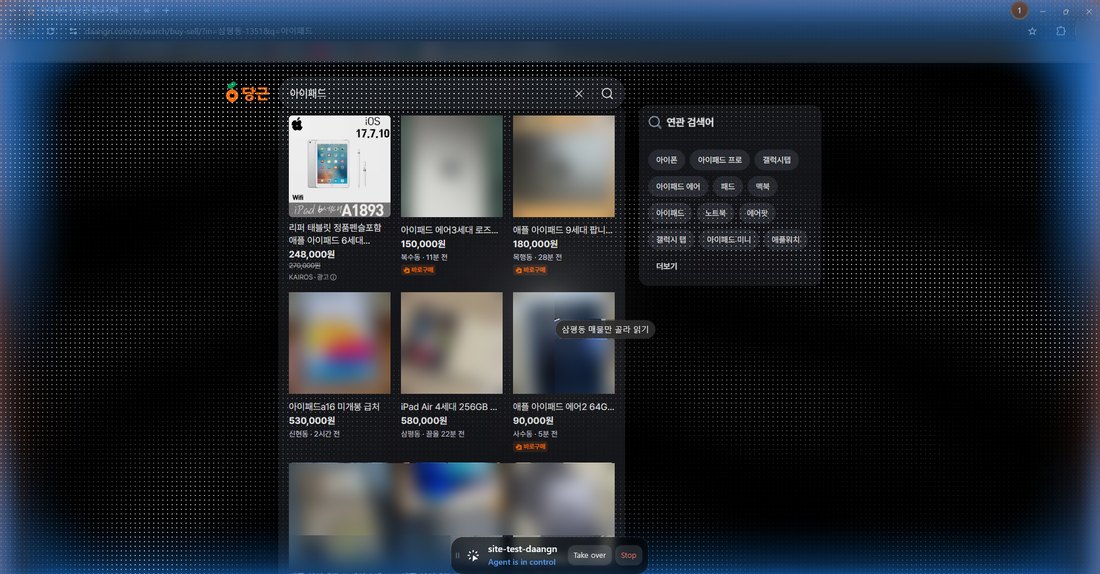Click the Stop button in agent bar
The image size is (1100, 574).
(x=629, y=555)
